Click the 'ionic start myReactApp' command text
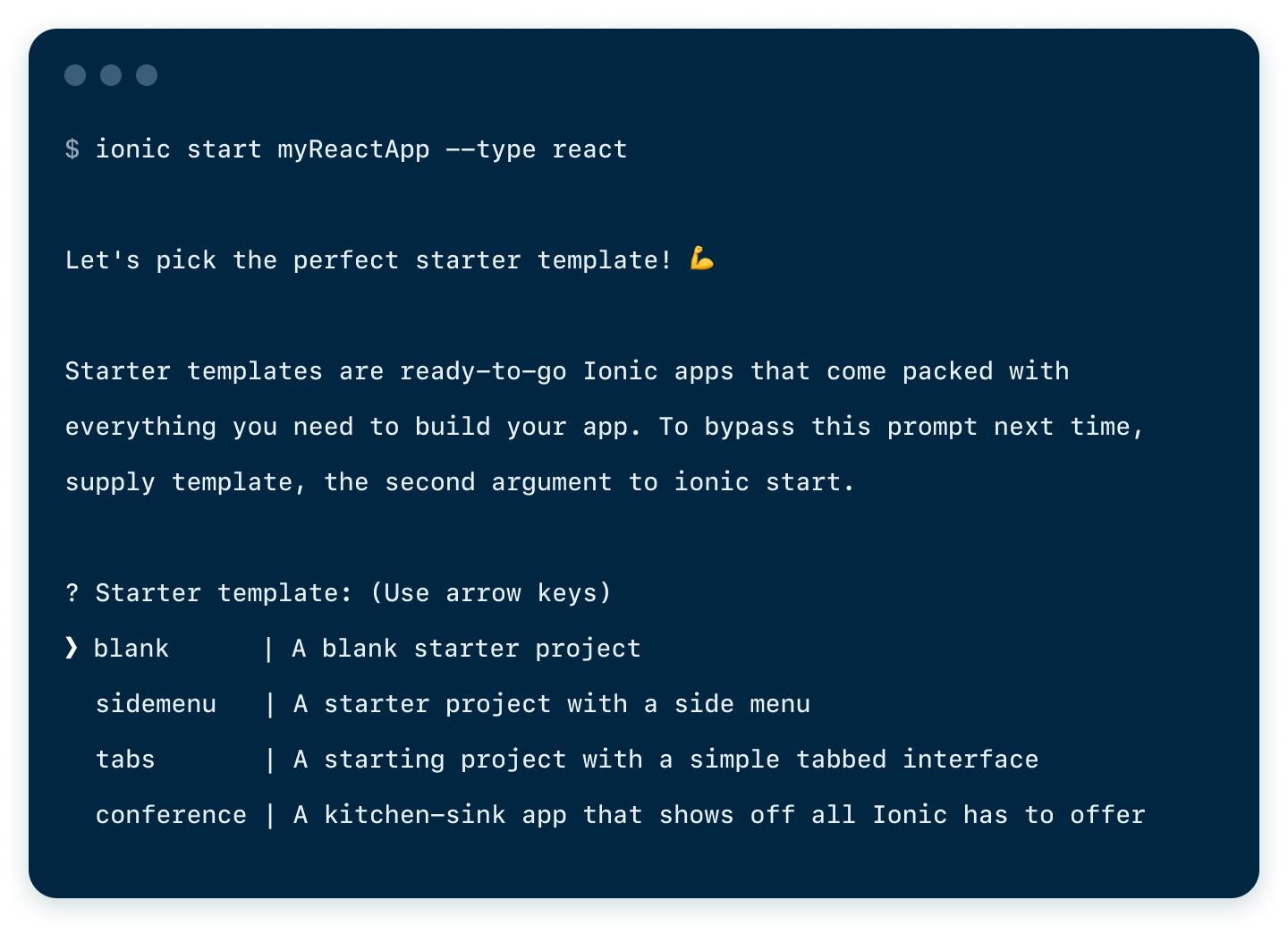The height and width of the screenshot is (934, 1288). (x=263, y=149)
